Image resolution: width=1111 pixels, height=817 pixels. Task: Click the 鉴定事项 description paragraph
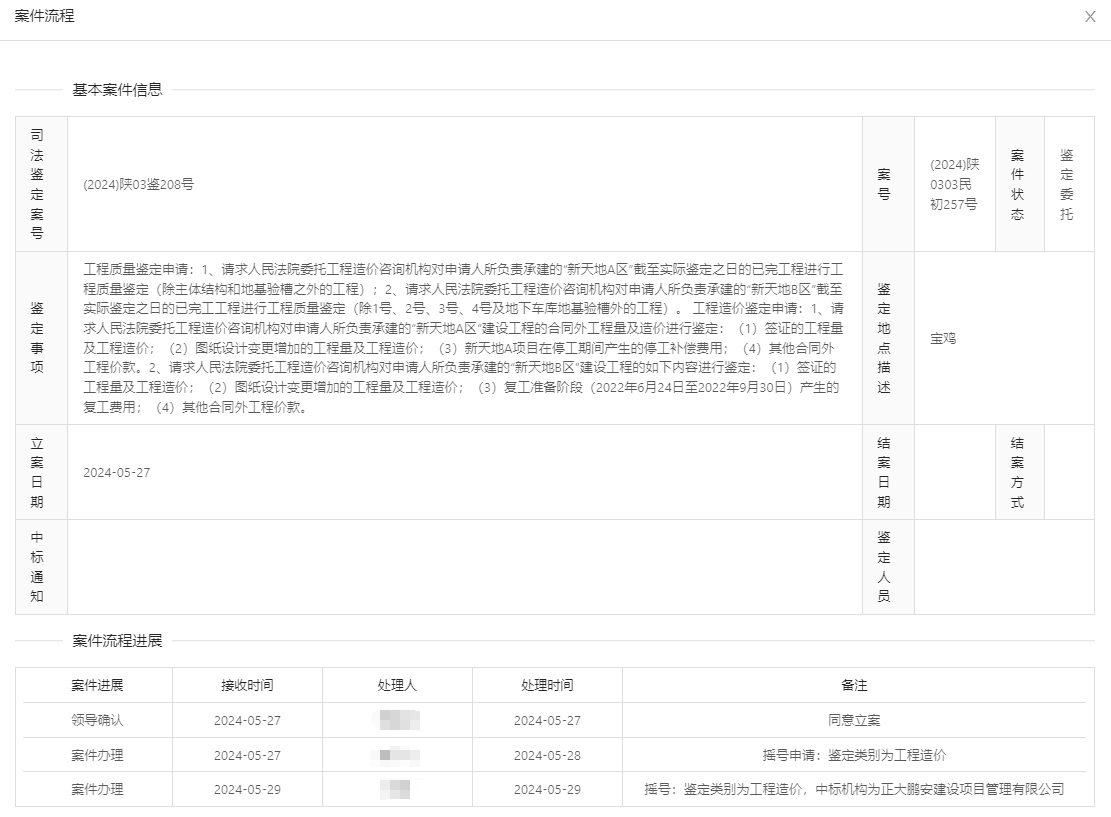coord(464,338)
